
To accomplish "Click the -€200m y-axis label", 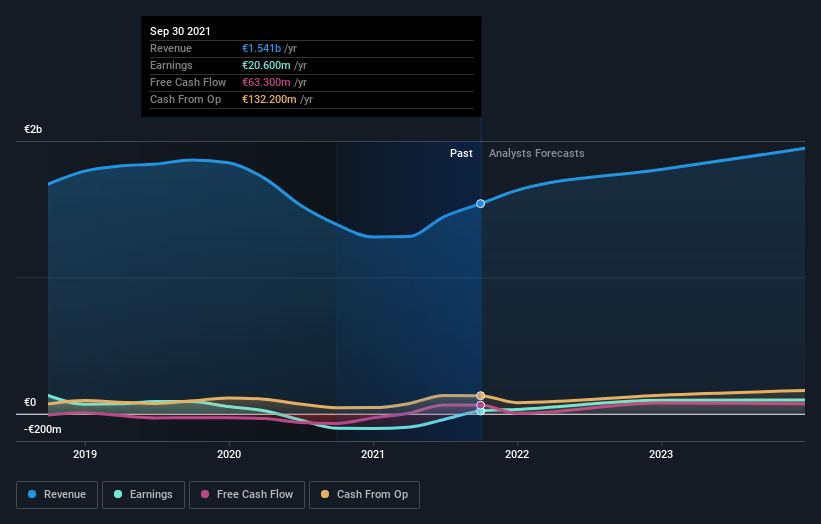I will click(x=42, y=429).
